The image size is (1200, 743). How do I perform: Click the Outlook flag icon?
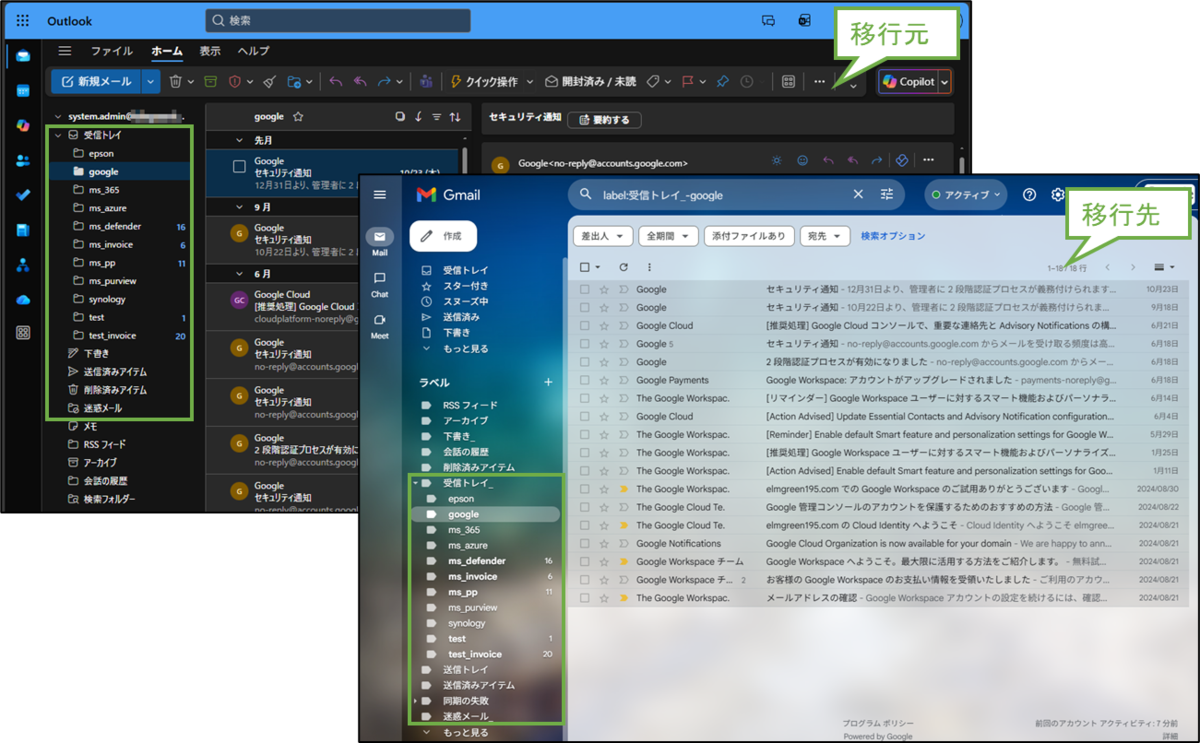coord(688,81)
